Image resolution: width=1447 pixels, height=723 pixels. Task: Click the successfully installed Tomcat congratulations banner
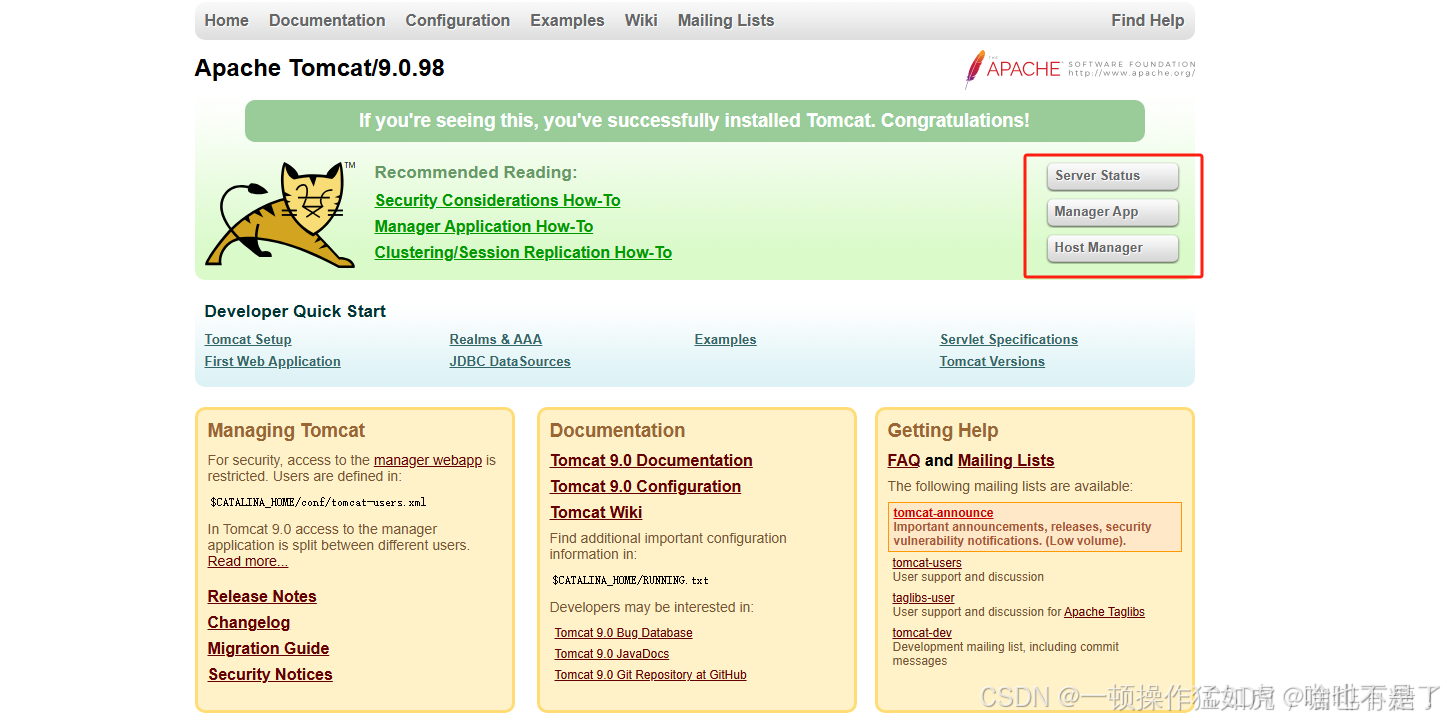(x=694, y=121)
